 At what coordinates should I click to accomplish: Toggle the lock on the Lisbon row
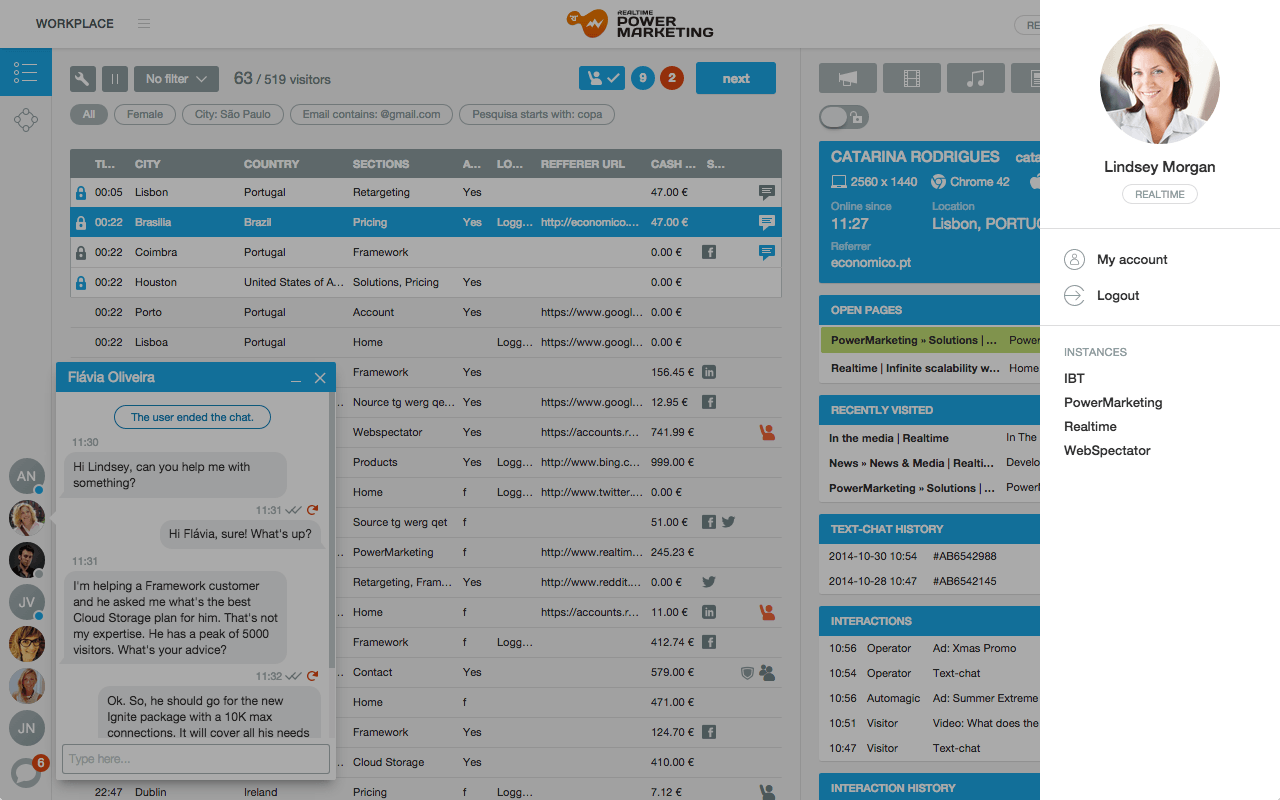81,192
